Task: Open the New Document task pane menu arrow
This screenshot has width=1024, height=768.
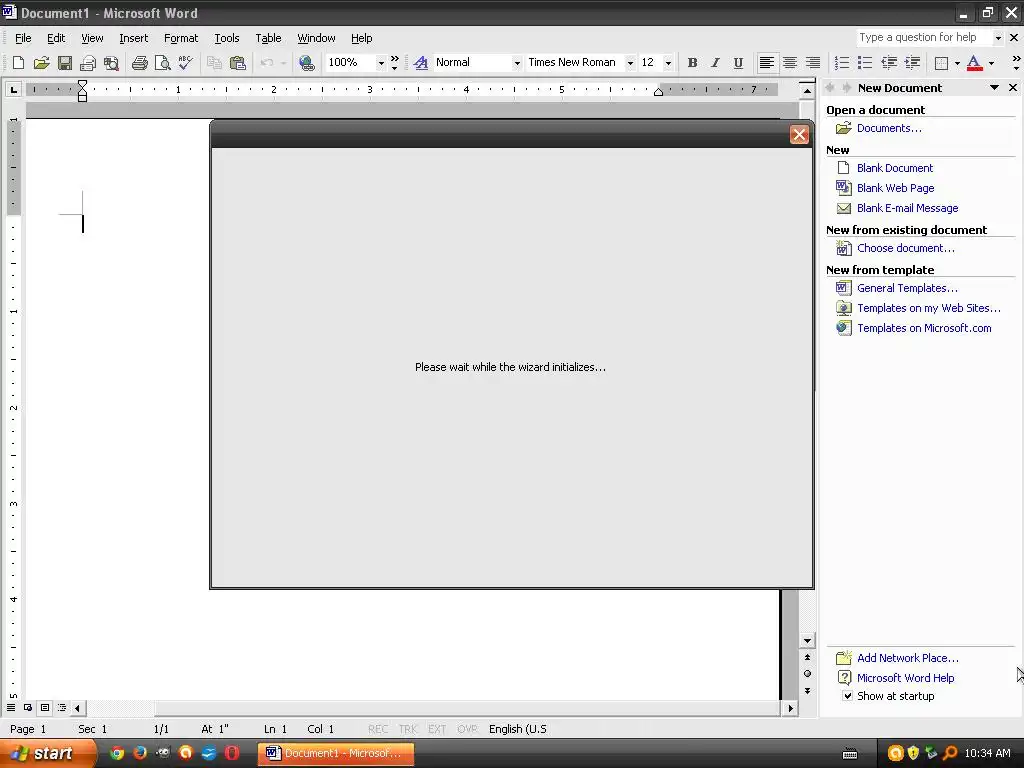Action: pyautogui.click(x=994, y=88)
